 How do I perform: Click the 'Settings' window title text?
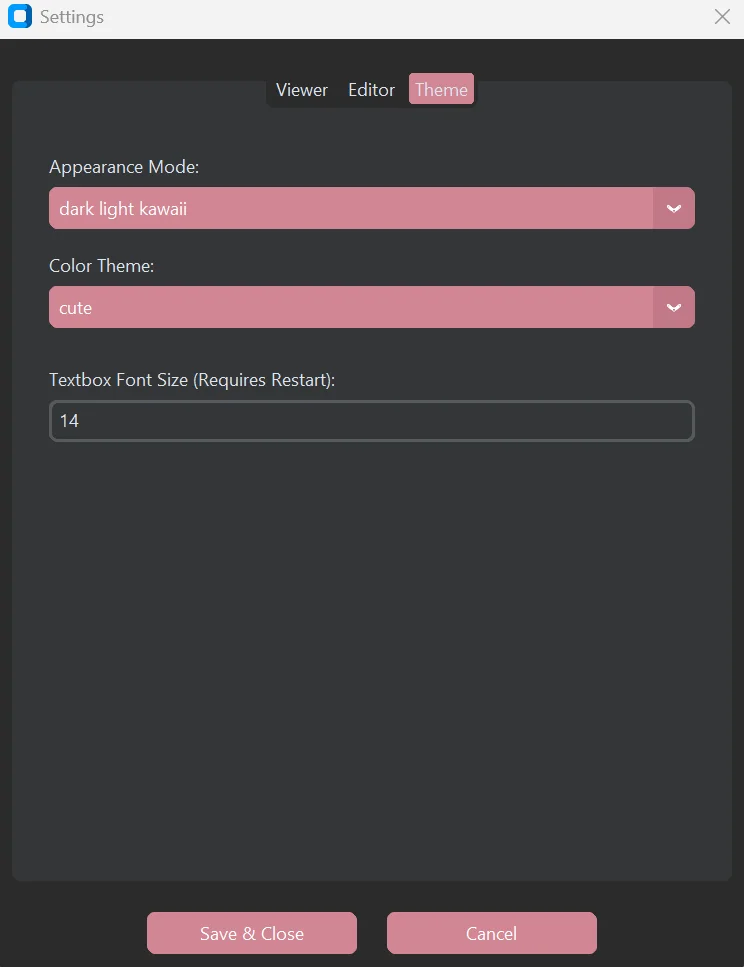pyautogui.click(x=72, y=17)
